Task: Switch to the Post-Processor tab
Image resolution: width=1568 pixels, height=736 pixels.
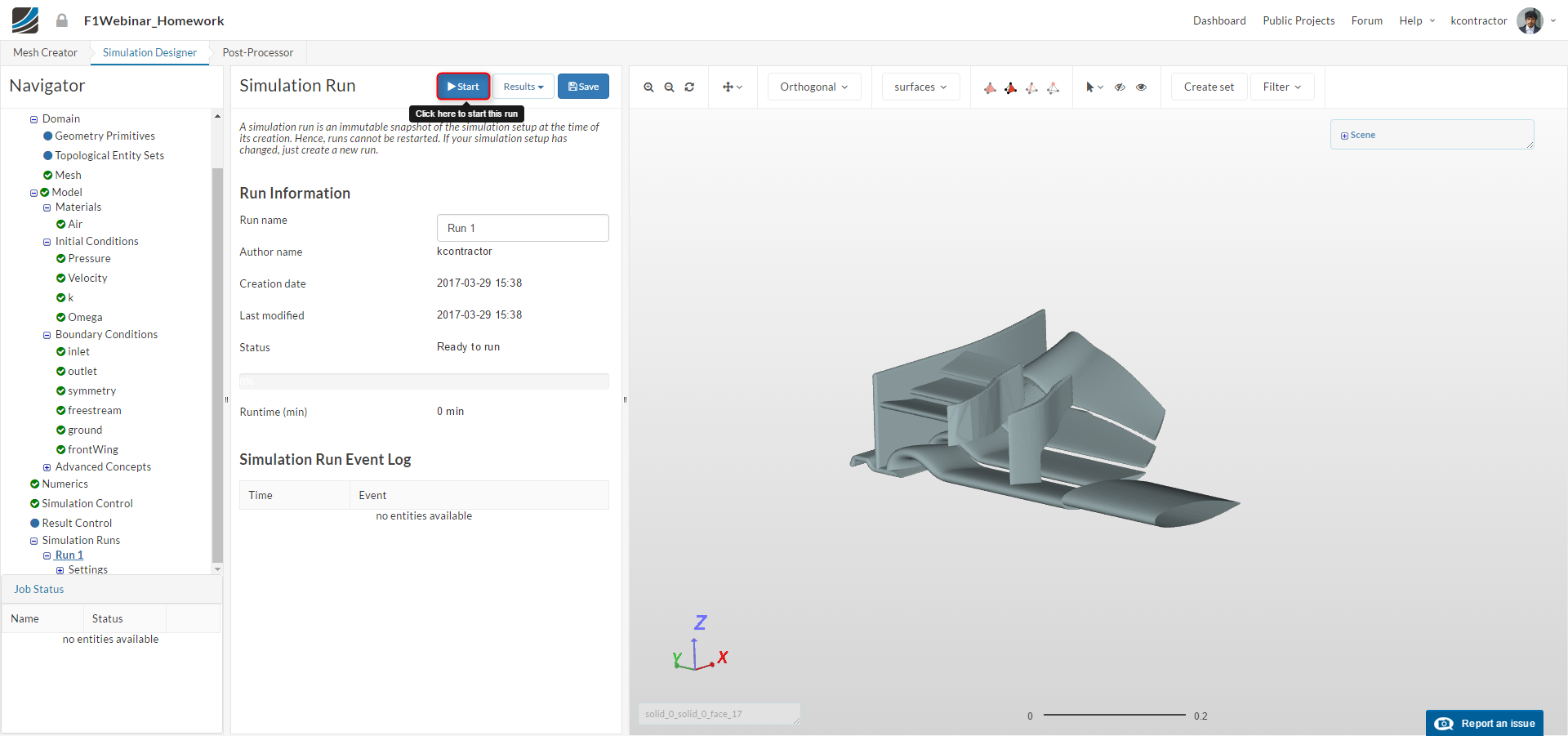Action: 257,53
